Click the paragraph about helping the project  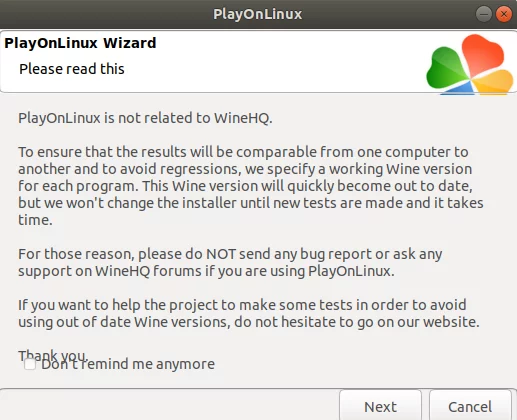click(x=249, y=313)
